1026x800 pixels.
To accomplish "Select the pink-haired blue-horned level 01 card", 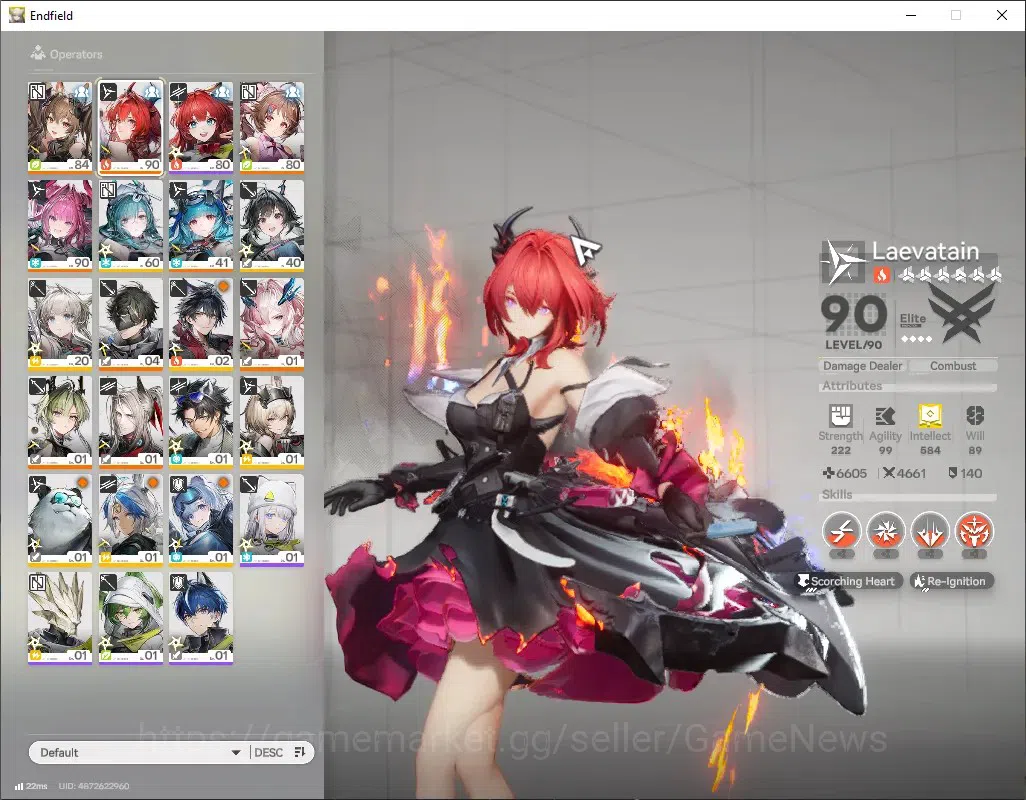I will [x=272, y=324].
